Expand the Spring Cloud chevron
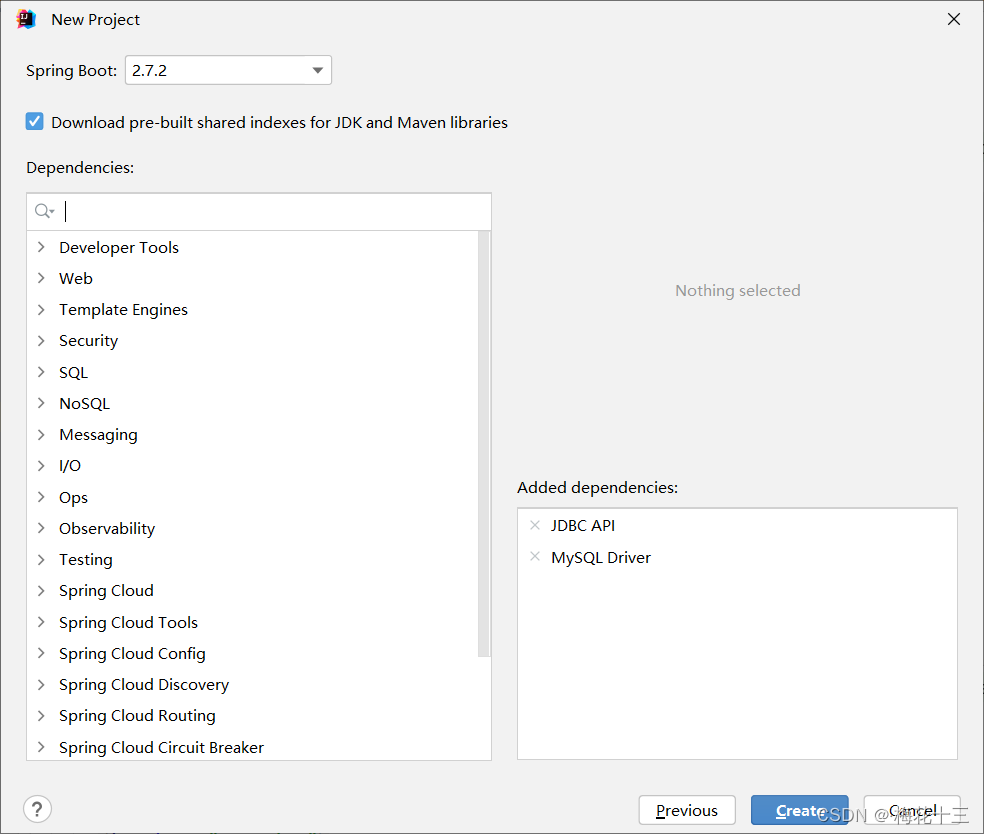 click(41, 591)
